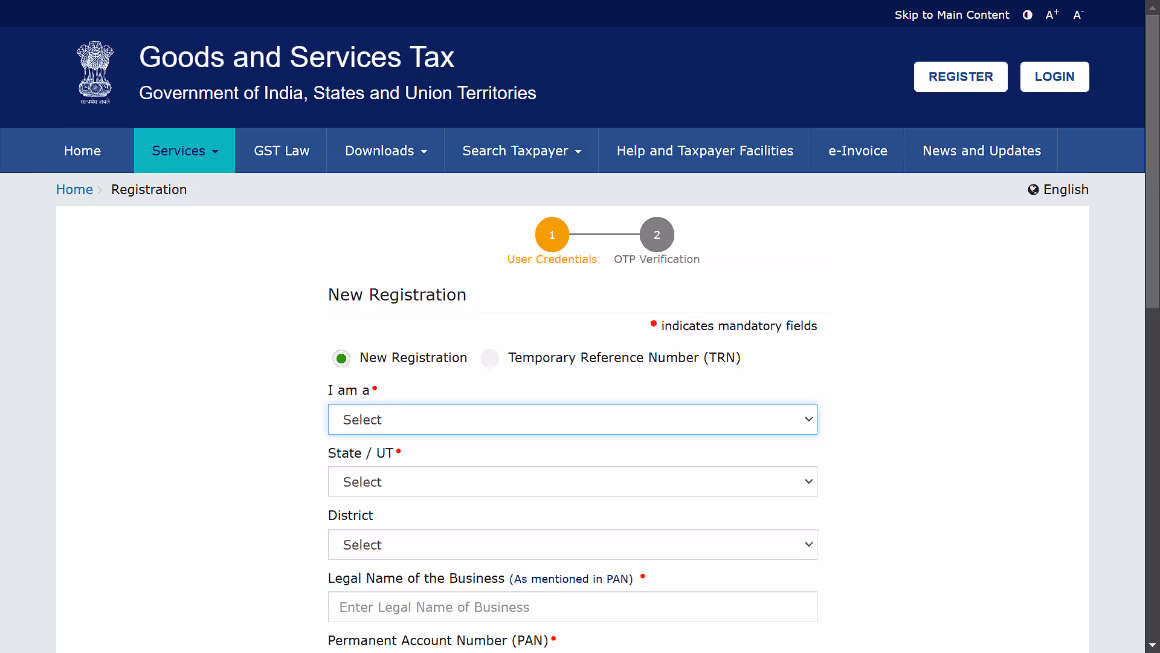This screenshot has height=653, width=1160.
Task: Click the globe language icon
Action: (x=1033, y=190)
